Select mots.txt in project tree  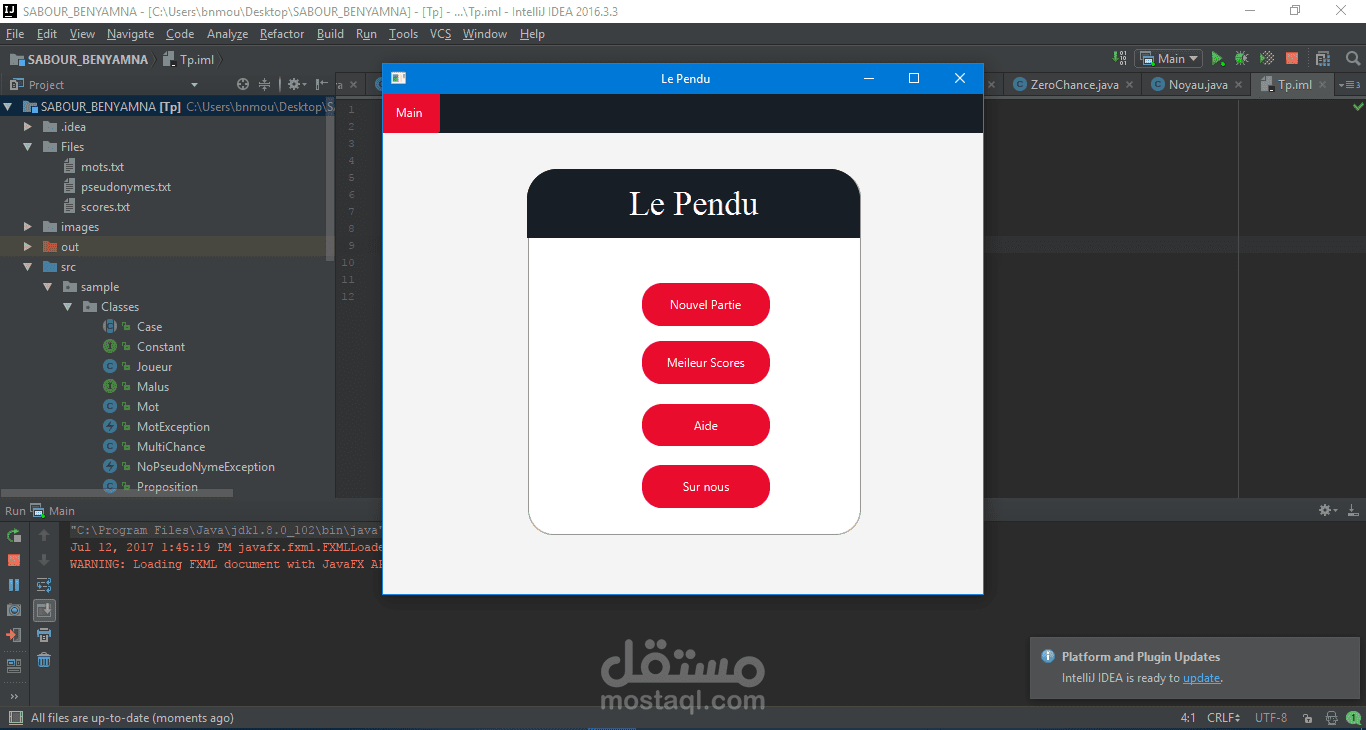(x=102, y=167)
